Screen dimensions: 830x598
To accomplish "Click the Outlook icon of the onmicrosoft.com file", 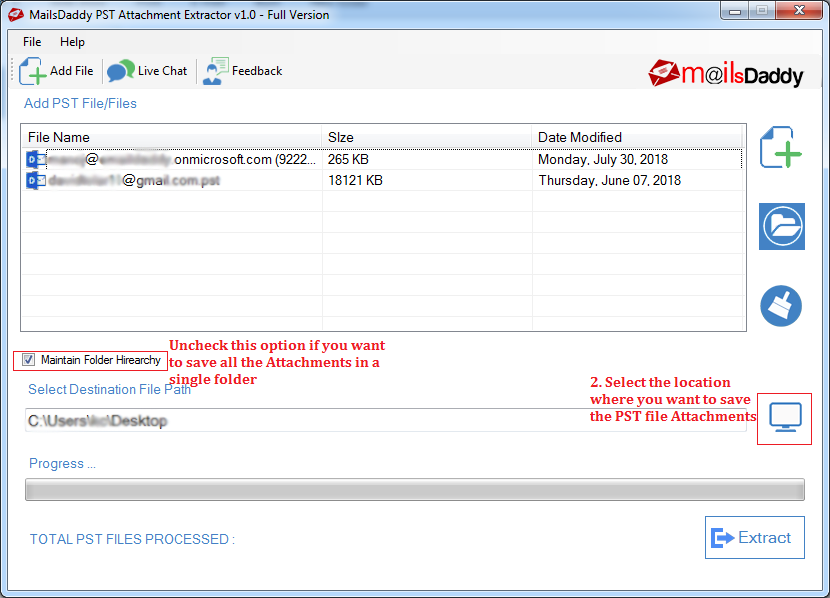I will 35,159.
